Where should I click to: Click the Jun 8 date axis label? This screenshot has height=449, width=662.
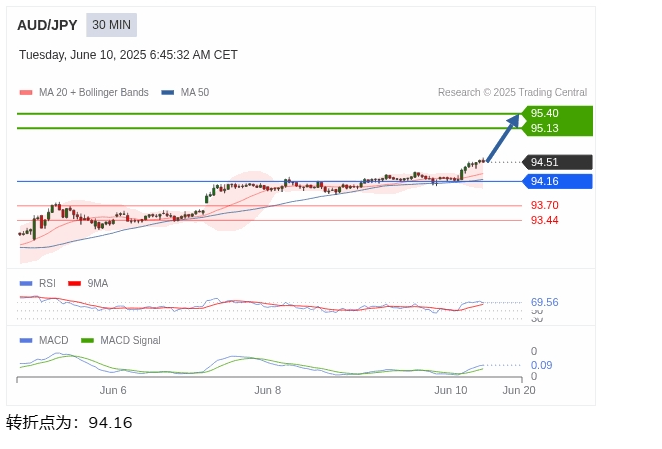point(267,390)
